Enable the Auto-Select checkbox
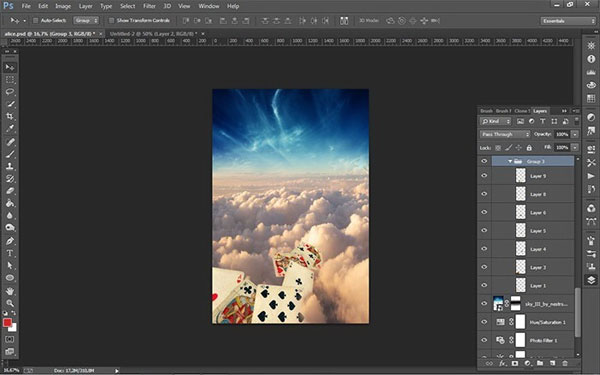This screenshot has height=375, width=600. pos(35,21)
